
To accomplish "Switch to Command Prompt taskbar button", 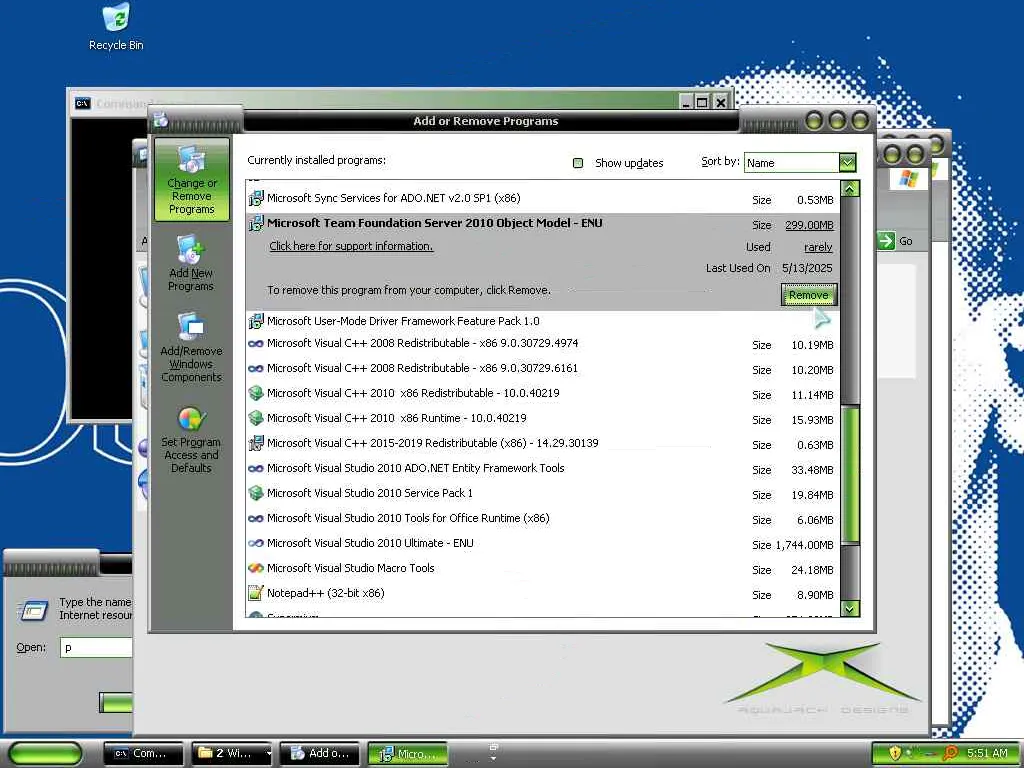I will 144,754.
